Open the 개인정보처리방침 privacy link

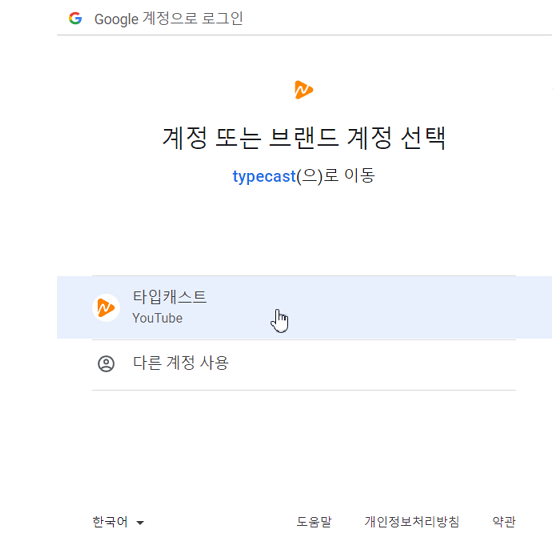412,522
